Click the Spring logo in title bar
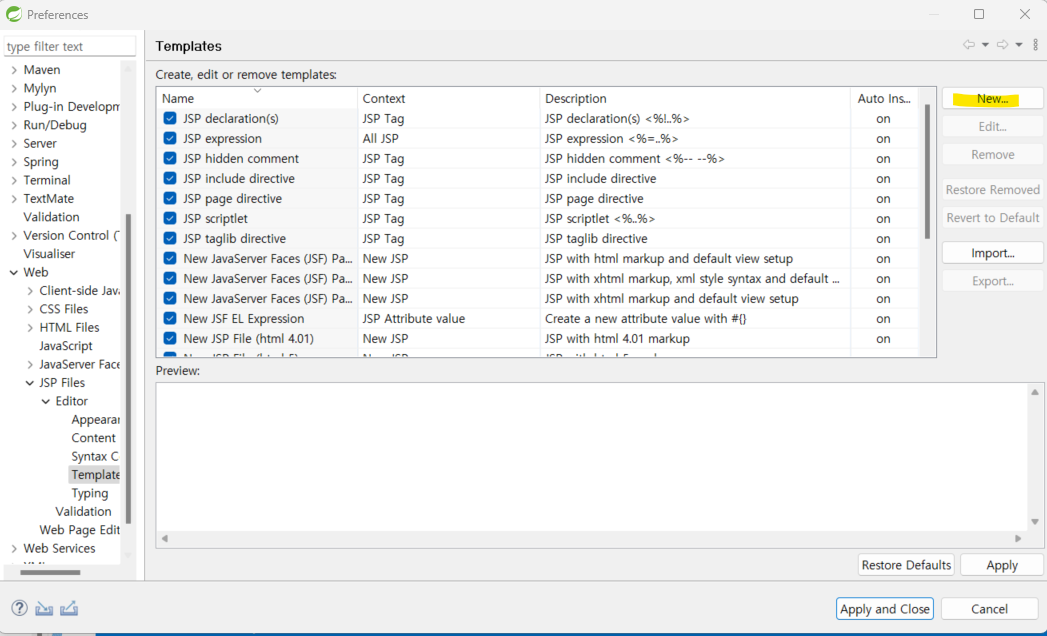 (13, 14)
